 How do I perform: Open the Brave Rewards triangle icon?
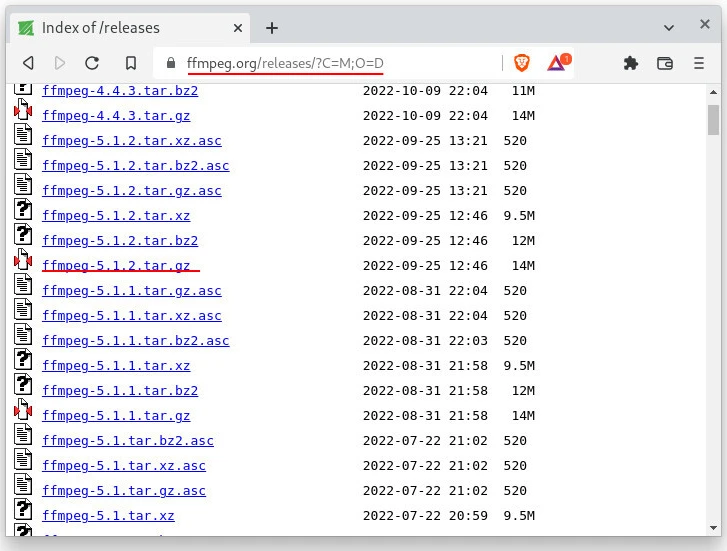pos(557,63)
